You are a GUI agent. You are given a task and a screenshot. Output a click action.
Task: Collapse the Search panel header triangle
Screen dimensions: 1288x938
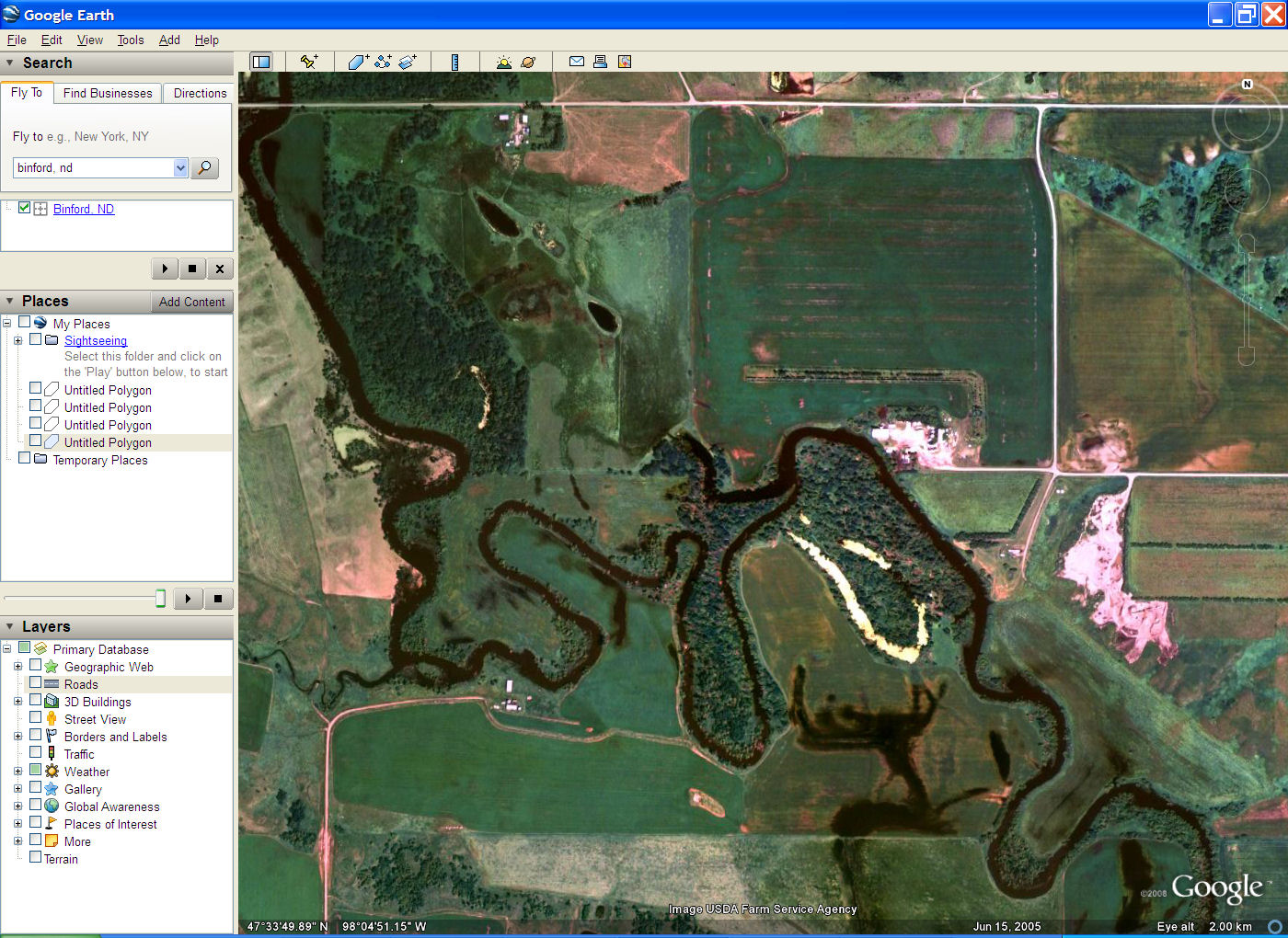(x=10, y=63)
